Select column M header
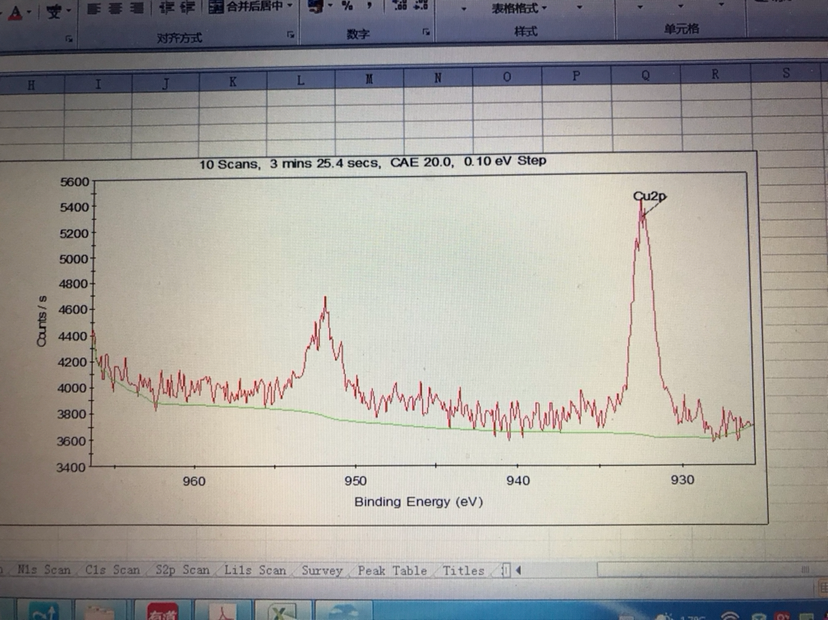Screen dimensions: 828x620 (x=370, y=79)
